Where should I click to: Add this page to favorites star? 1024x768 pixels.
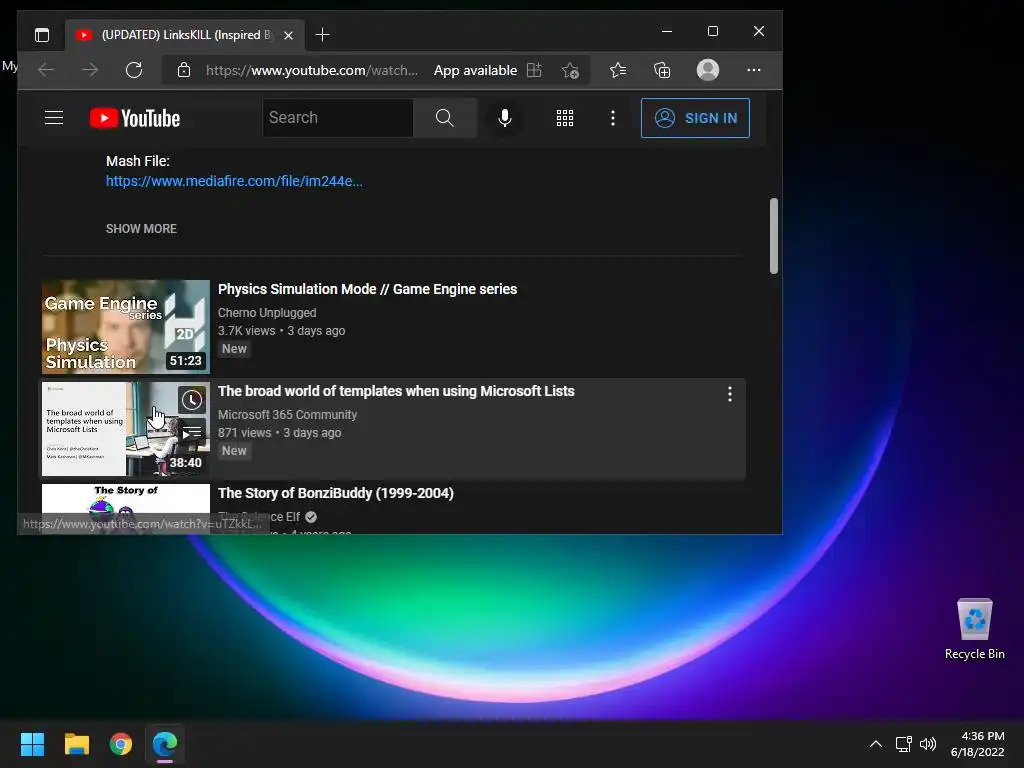pos(570,70)
